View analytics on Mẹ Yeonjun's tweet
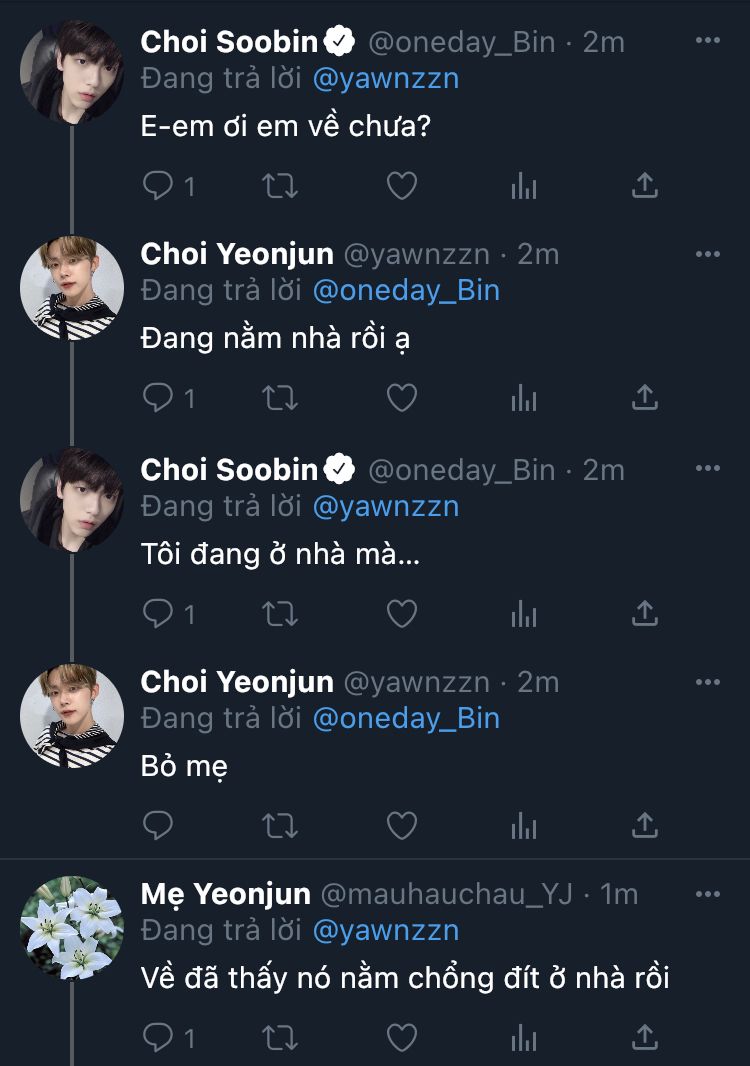Screen dimensions: 750x1066 click(524, 1037)
